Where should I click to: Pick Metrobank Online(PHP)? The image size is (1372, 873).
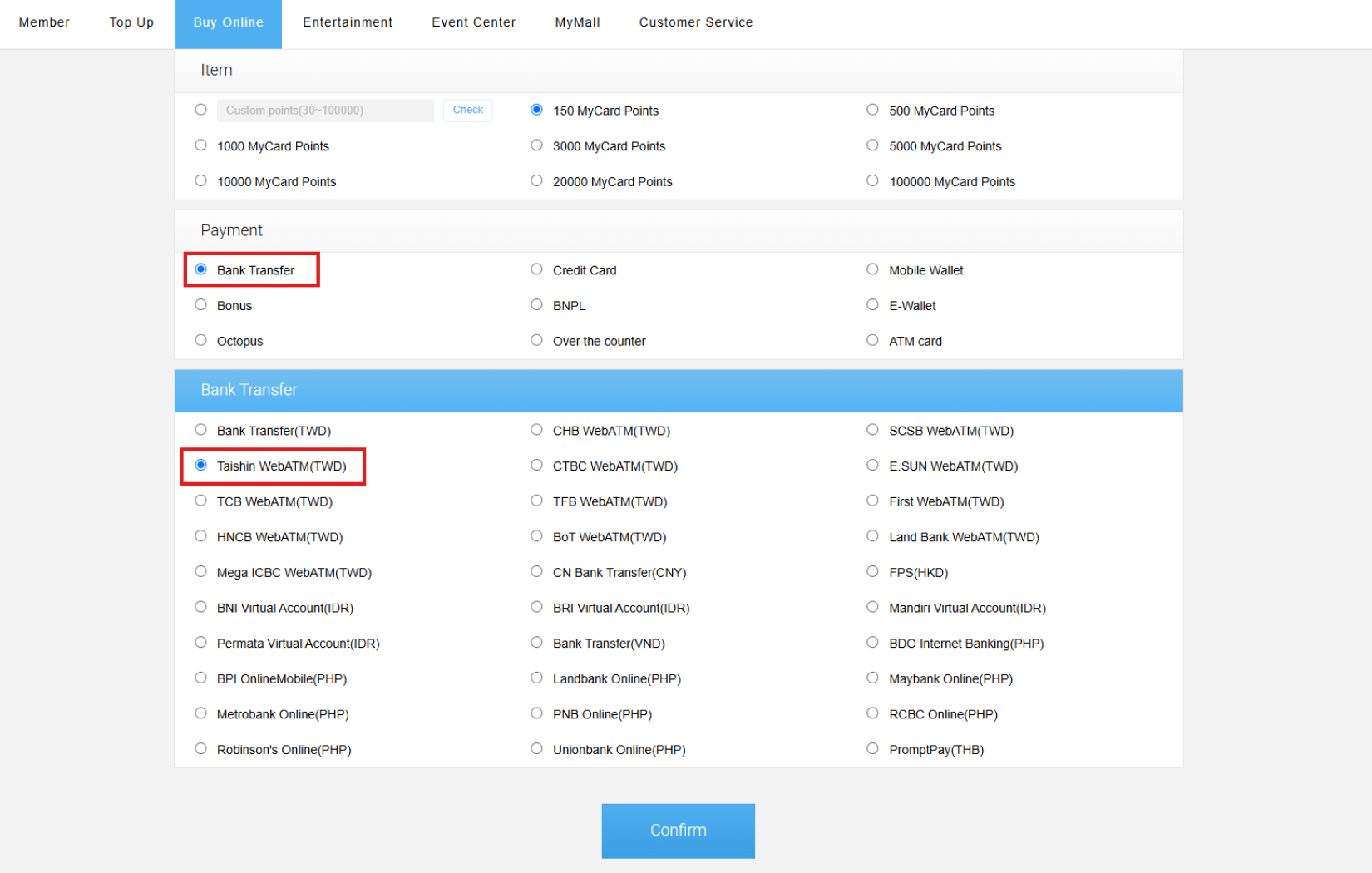click(x=200, y=713)
